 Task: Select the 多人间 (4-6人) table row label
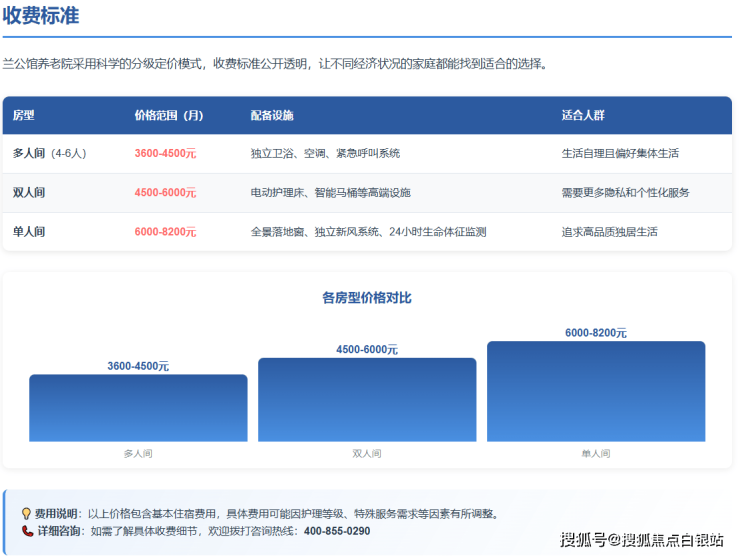[50, 154]
